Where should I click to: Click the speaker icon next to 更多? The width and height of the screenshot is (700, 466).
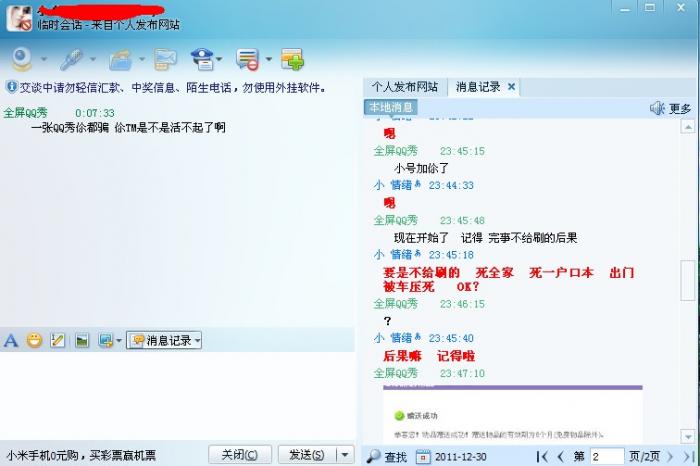point(657,108)
